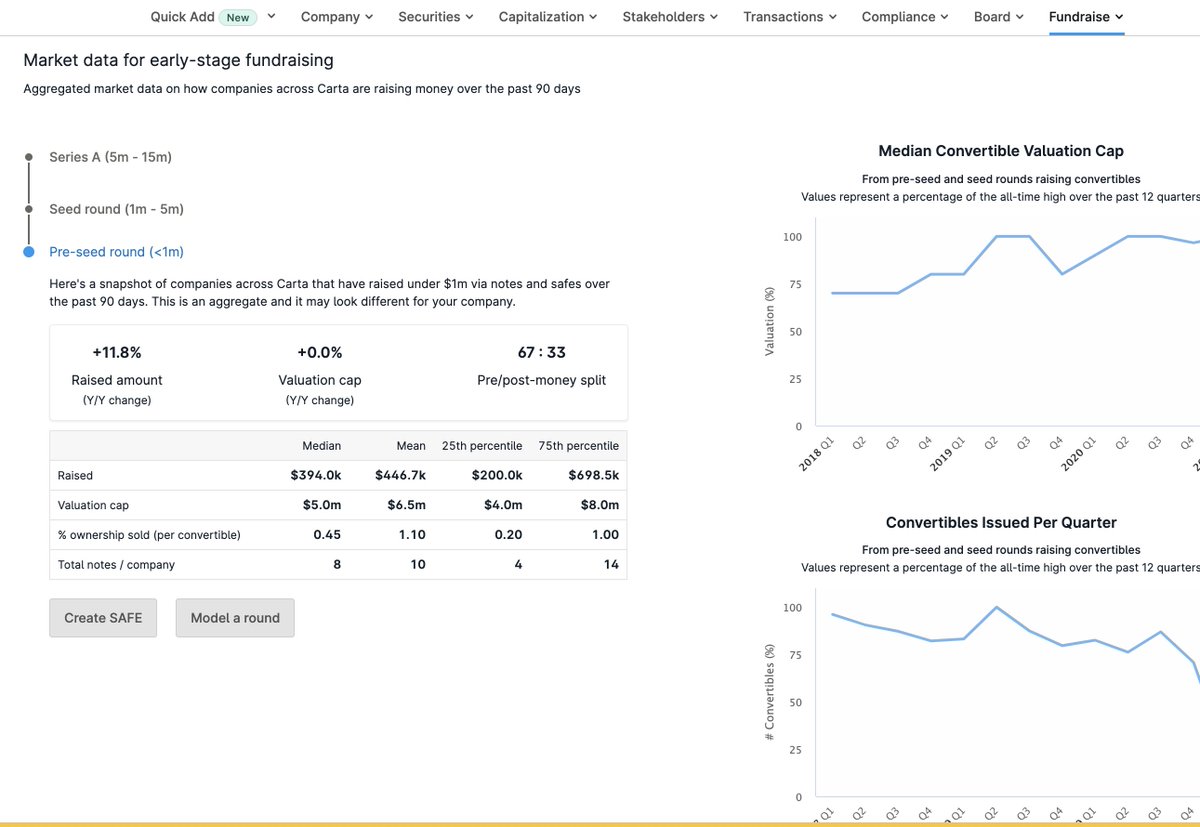Expand the Board menu
The image size is (1200, 827).
coord(999,17)
